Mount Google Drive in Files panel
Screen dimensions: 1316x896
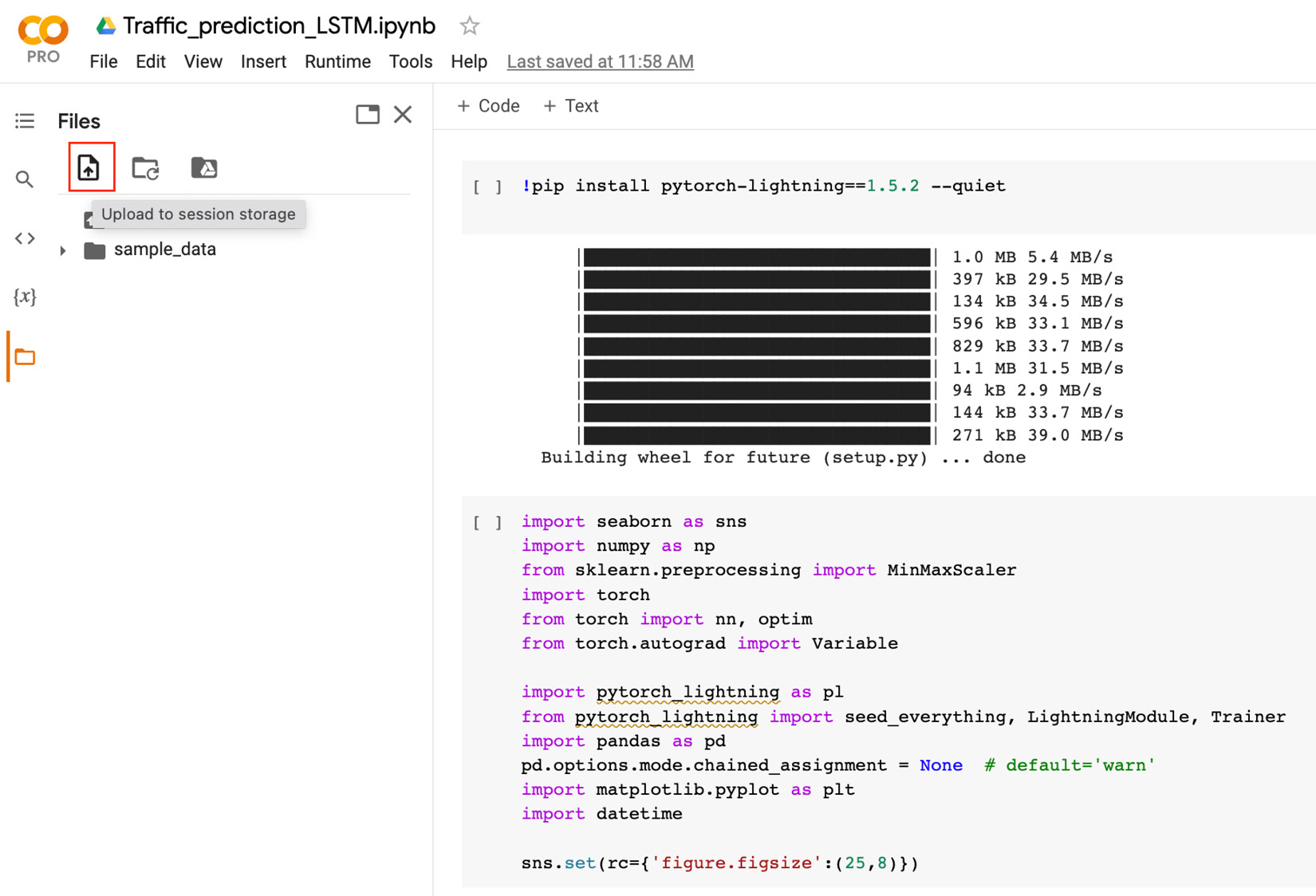204,167
